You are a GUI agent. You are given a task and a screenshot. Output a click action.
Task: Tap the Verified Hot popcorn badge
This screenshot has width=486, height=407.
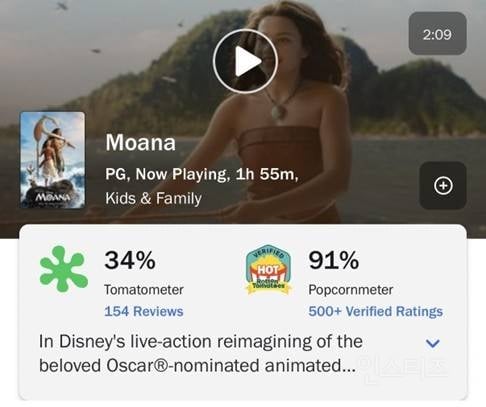pos(269,269)
